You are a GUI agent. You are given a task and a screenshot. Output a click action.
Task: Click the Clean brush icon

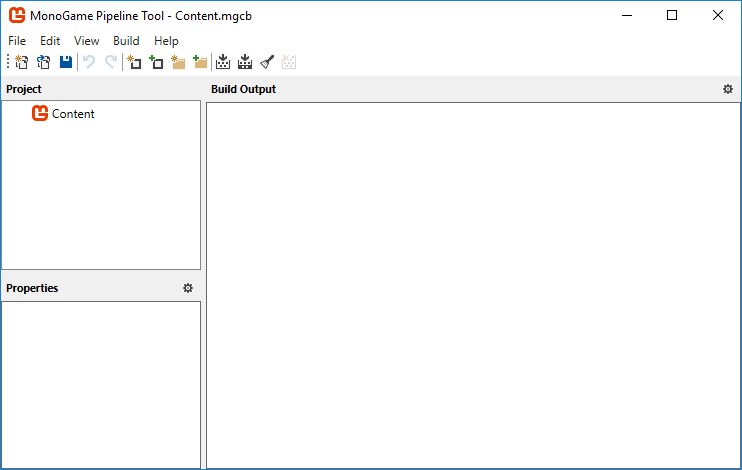267,62
